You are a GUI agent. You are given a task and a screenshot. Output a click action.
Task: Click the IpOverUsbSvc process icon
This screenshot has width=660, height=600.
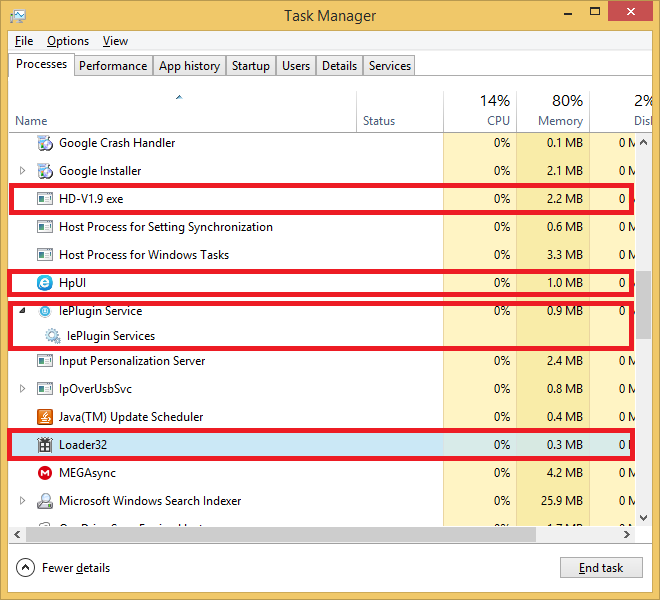pyautogui.click(x=45, y=389)
